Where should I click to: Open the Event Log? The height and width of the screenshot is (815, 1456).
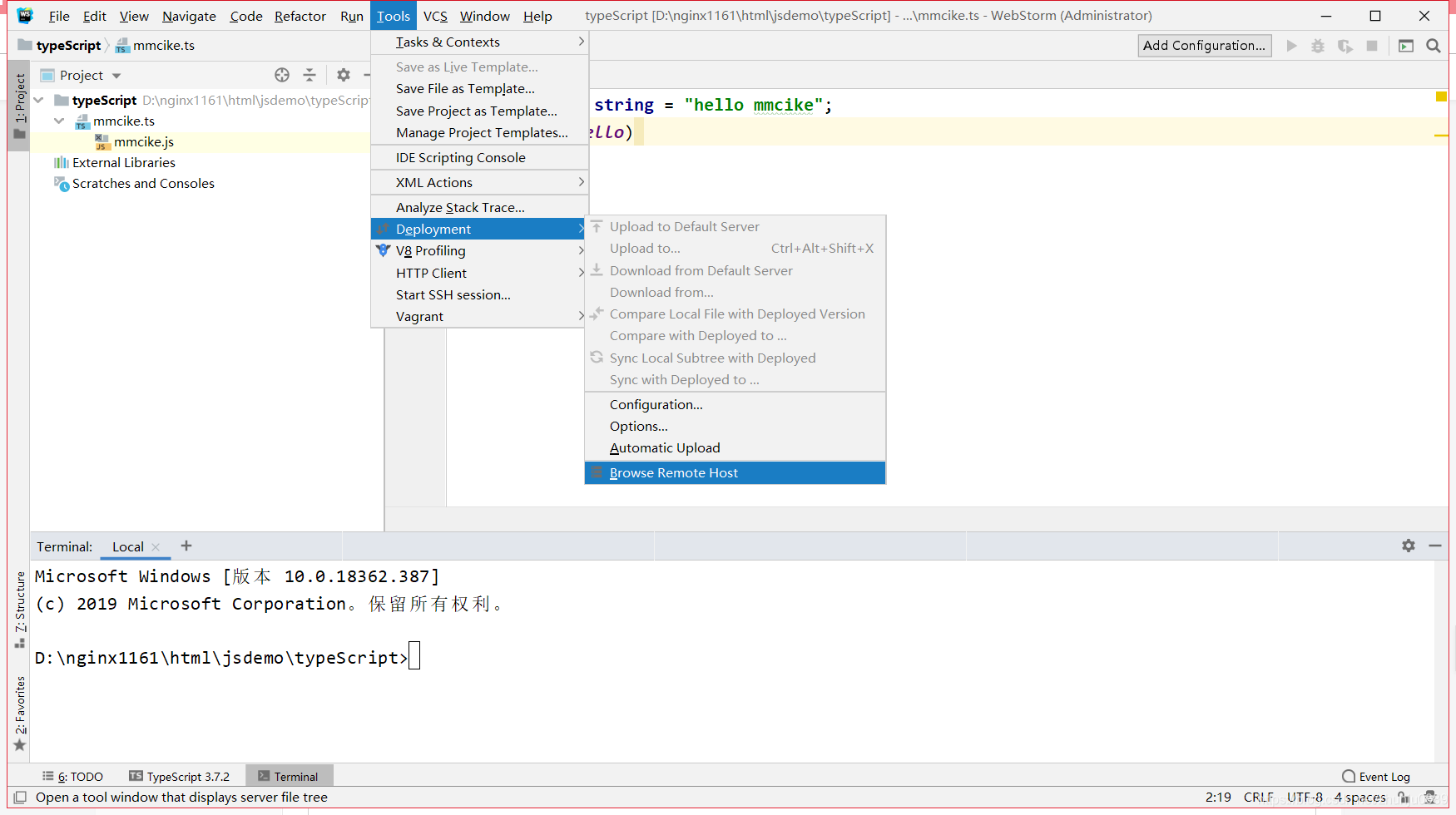click(1376, 777)
